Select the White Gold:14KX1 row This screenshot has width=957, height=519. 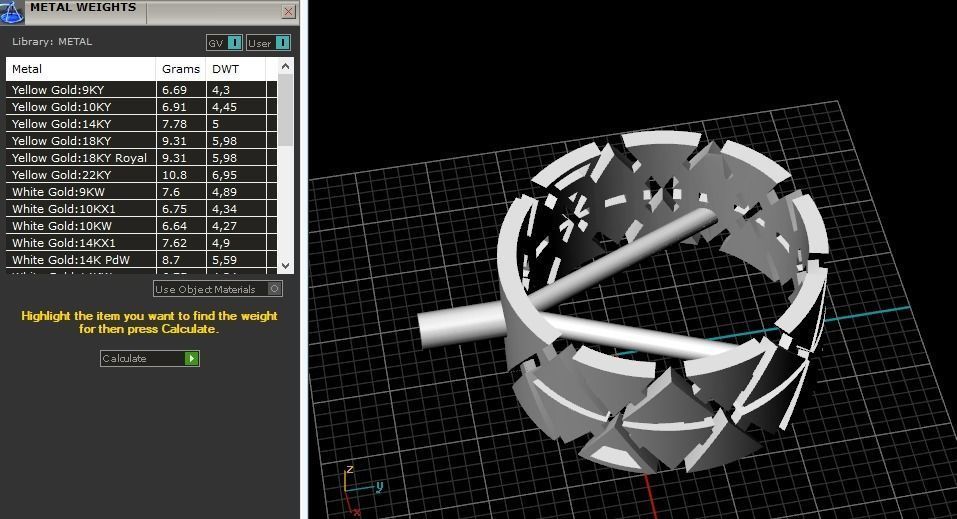(142, 243)
